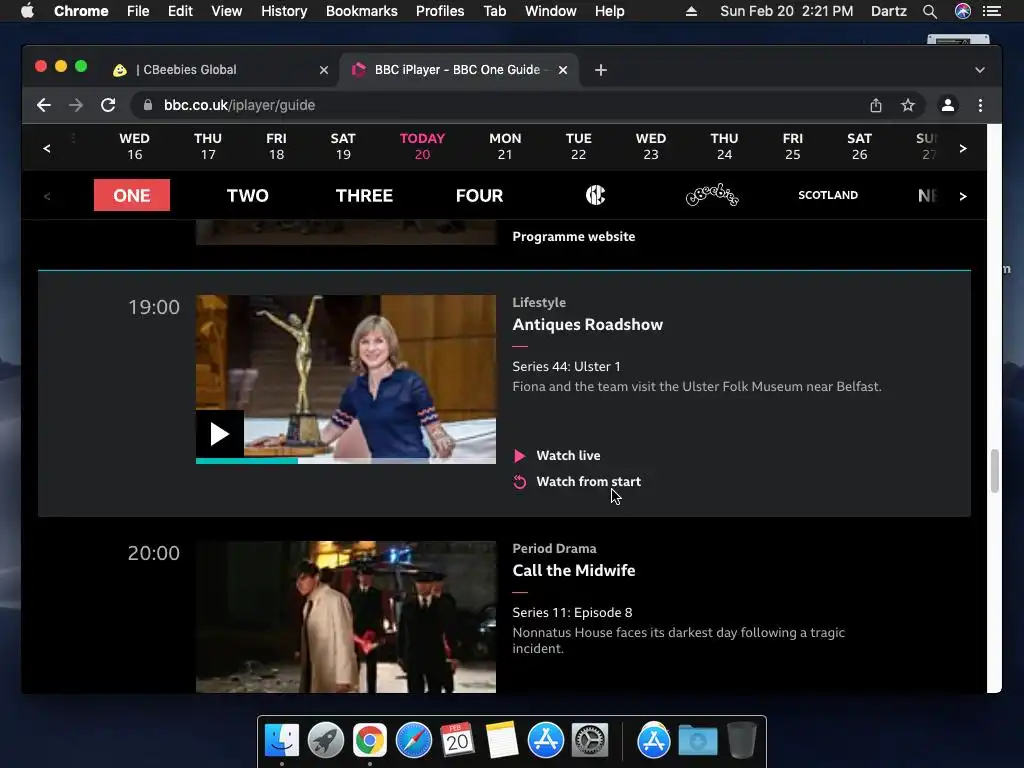1024x768 pixels.
Task: Switch to the CBeebies Global tab
Action: 219,70
